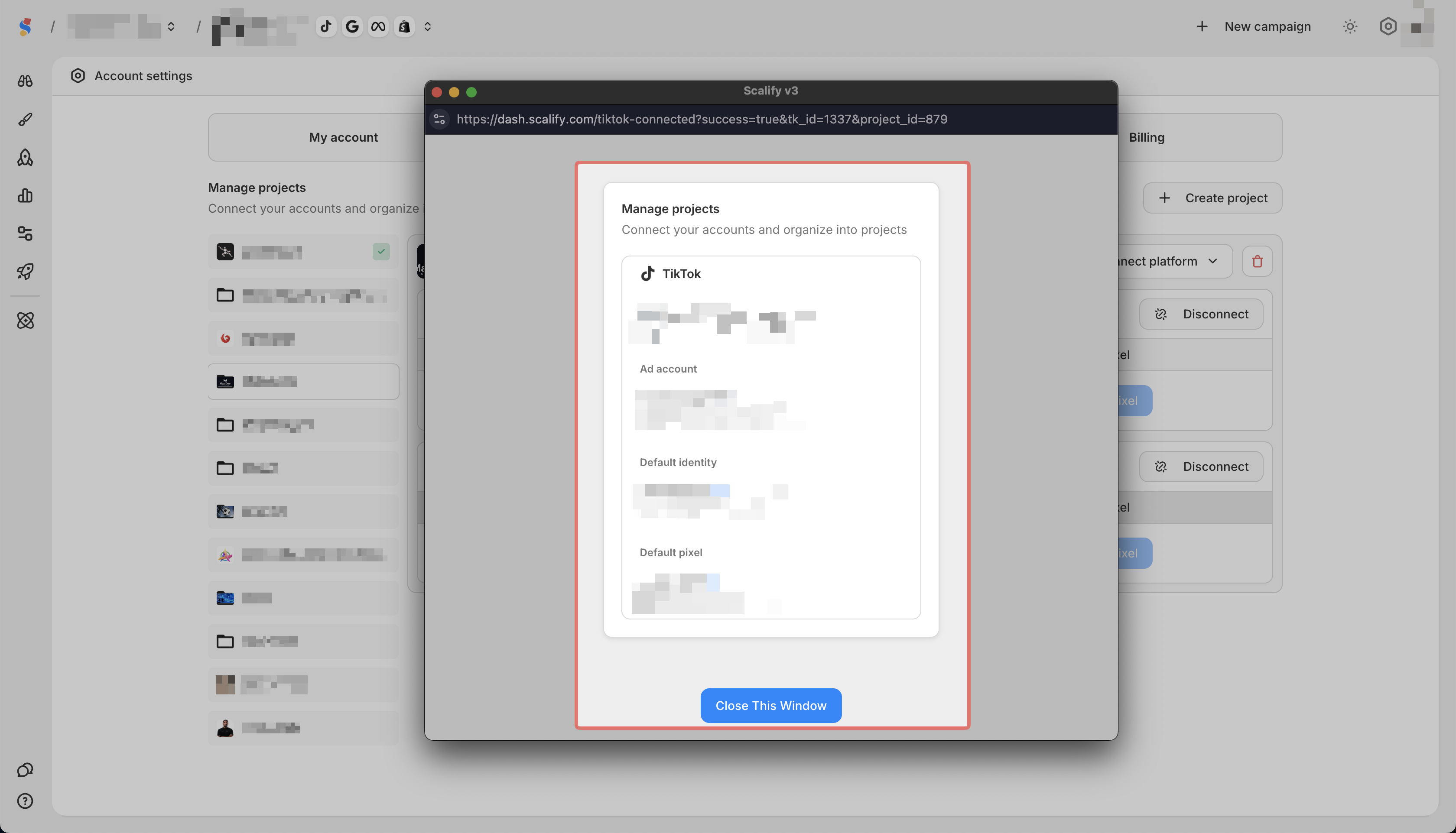
Task: Click the first Disconnect button
Action: click(x=1201, y=314)
